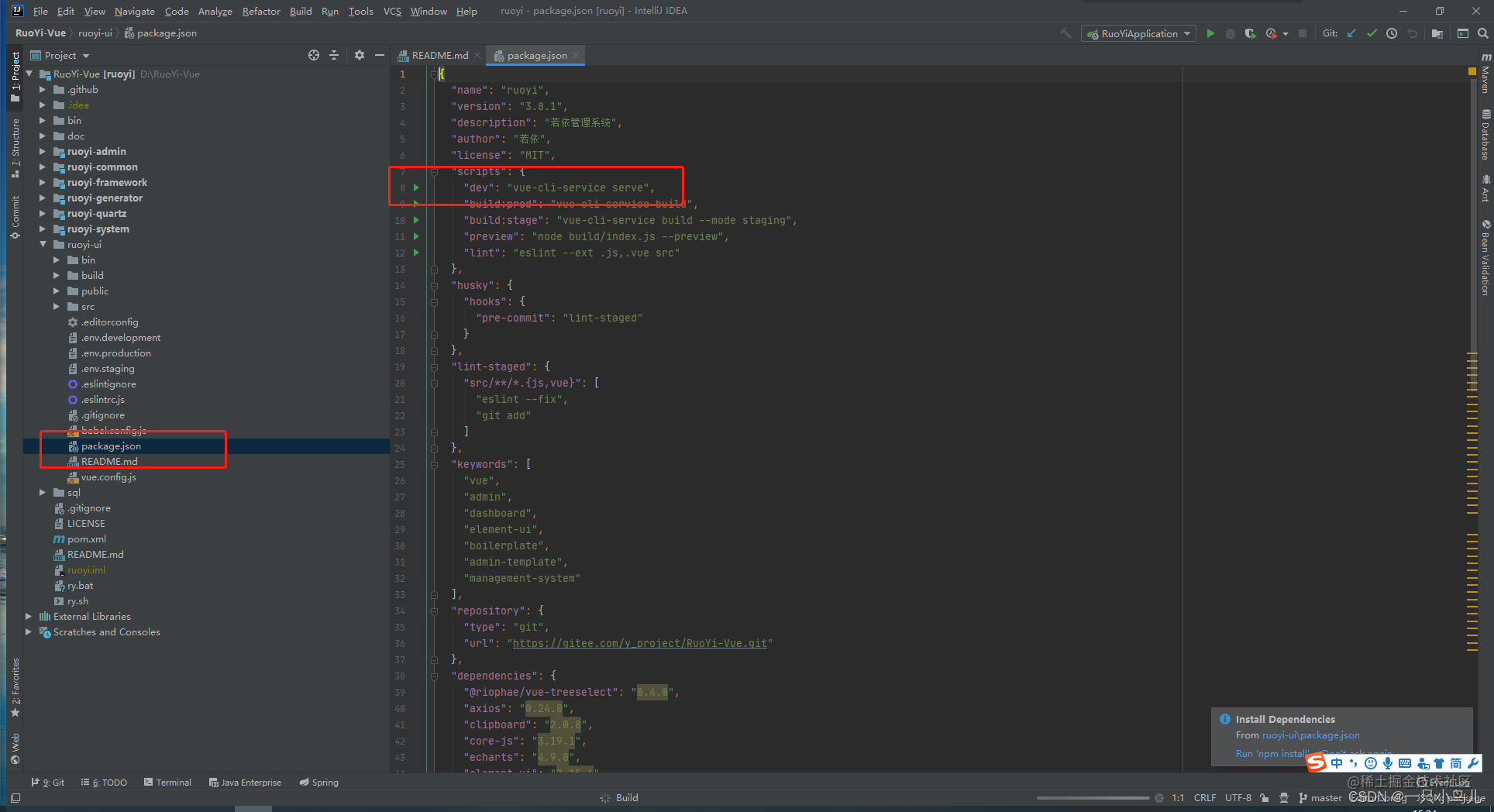Hide the Project tool window
Screen dimensions: 1494x812
380,55
